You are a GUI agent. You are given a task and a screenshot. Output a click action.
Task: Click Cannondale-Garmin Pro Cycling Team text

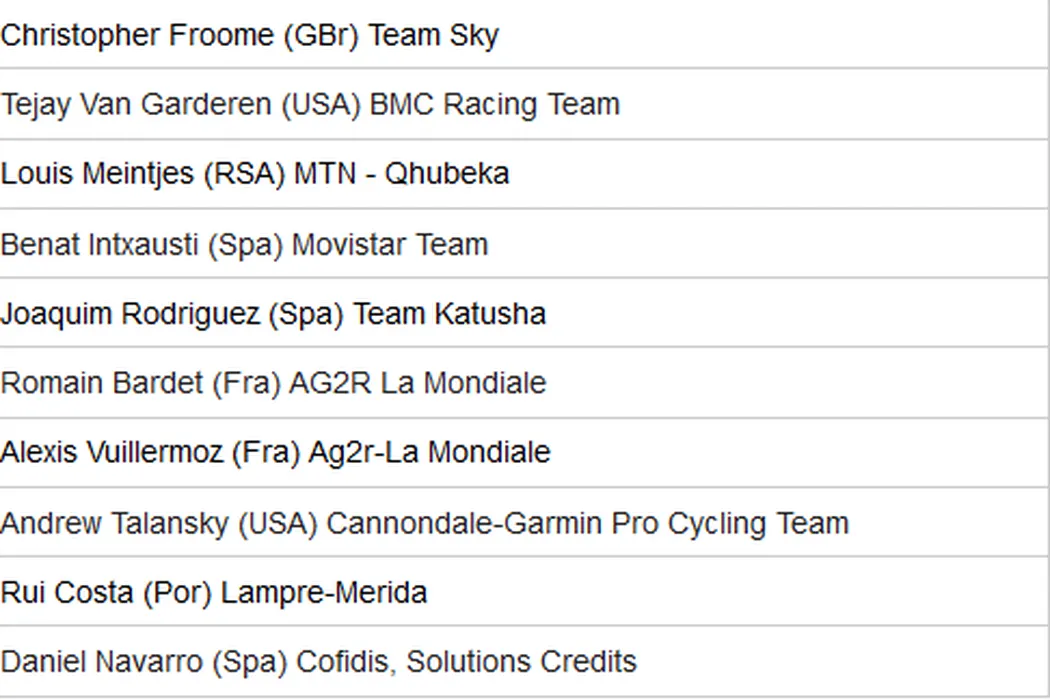587,523
